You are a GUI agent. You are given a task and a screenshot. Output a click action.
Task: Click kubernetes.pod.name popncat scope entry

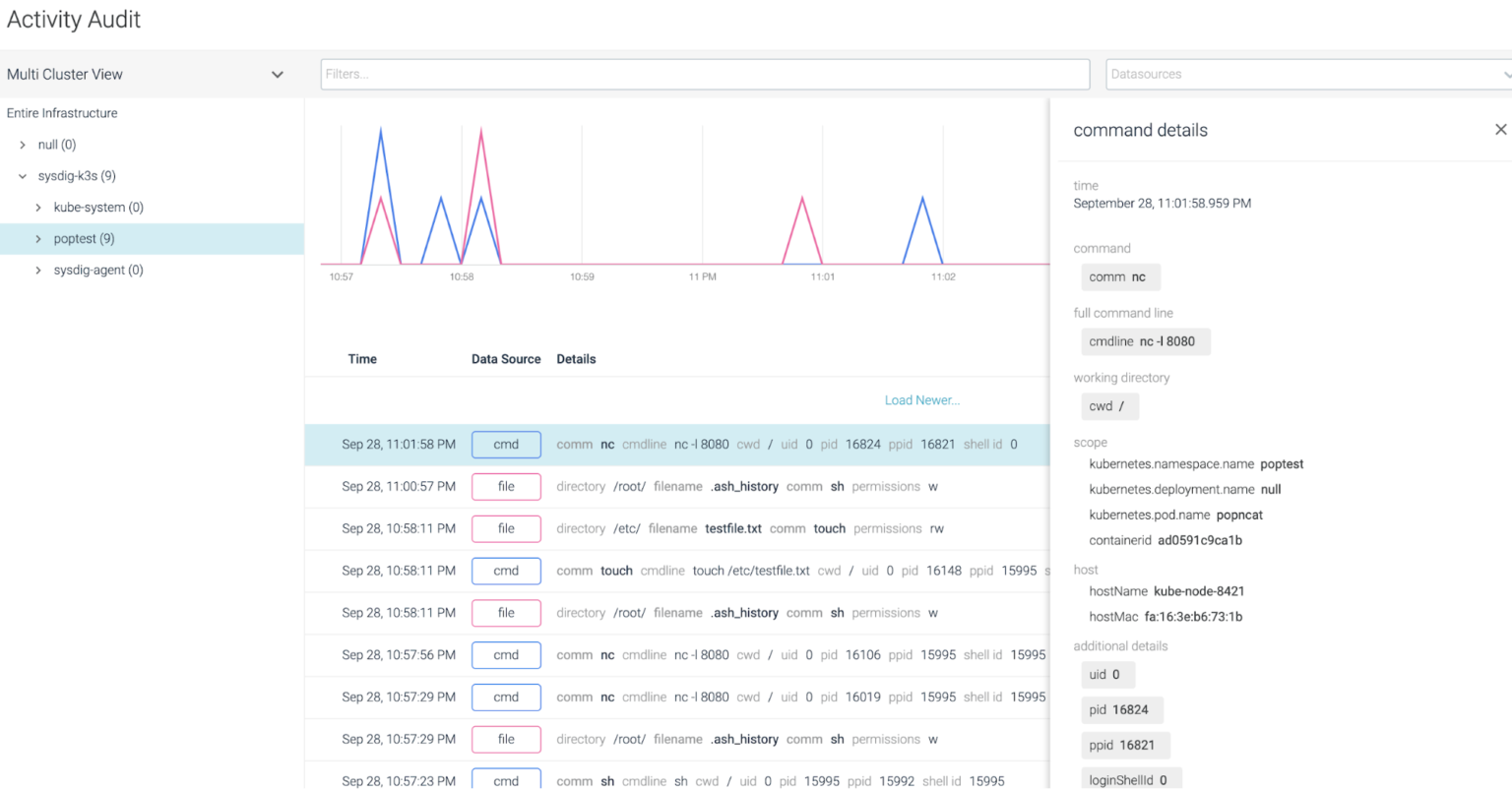point(1175,516)
